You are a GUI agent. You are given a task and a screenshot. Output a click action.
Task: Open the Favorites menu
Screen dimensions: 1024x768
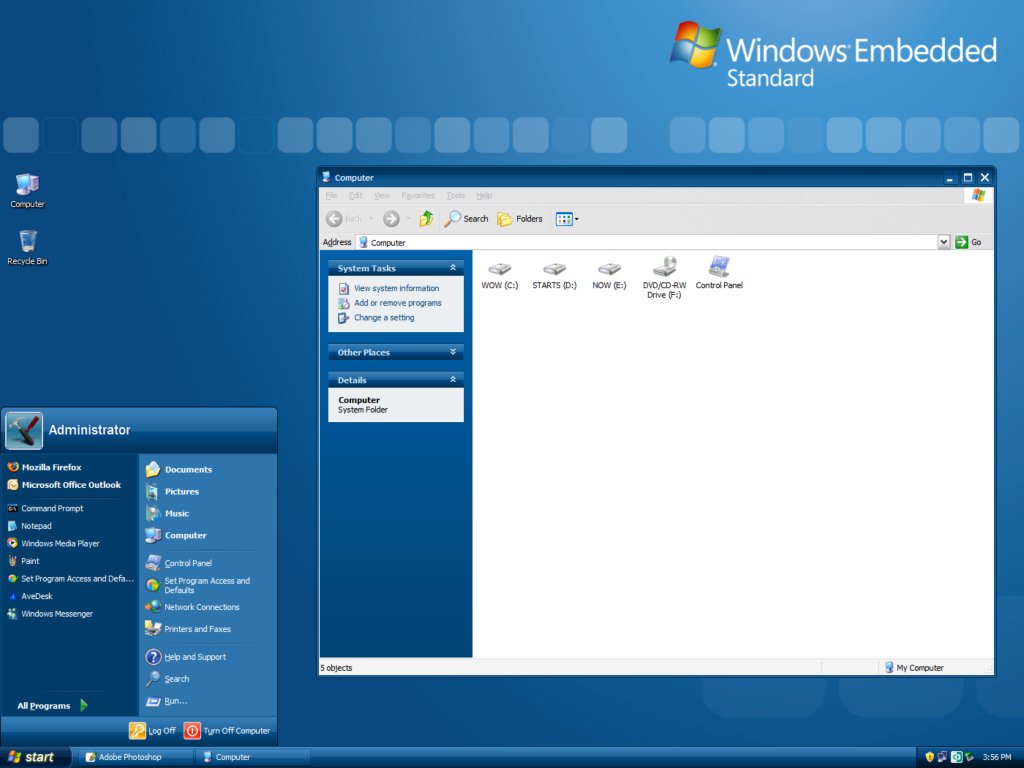[418, 195]
